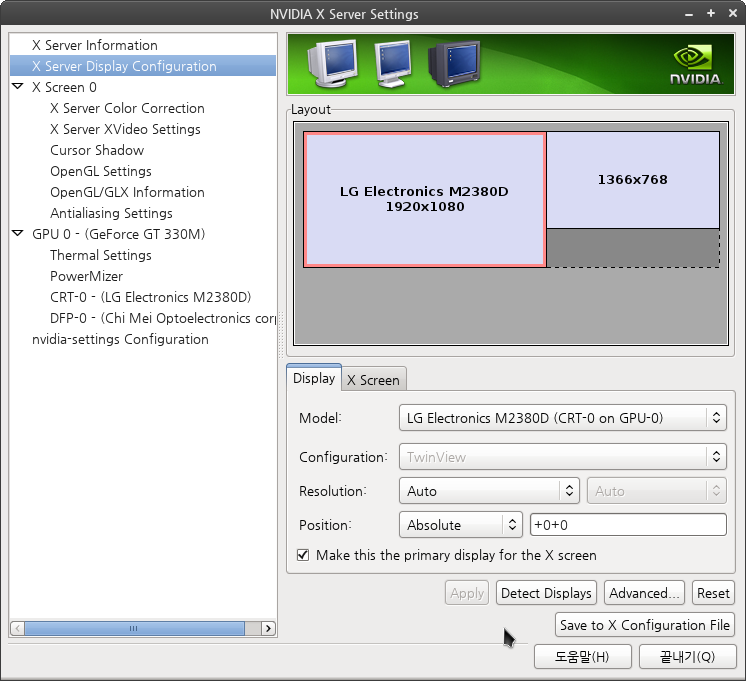The height and width of the screenshot is (681, 746).
Task: Select the 1366x768 display box in layout
Action: pyautogui.click(x=633, y=180)
